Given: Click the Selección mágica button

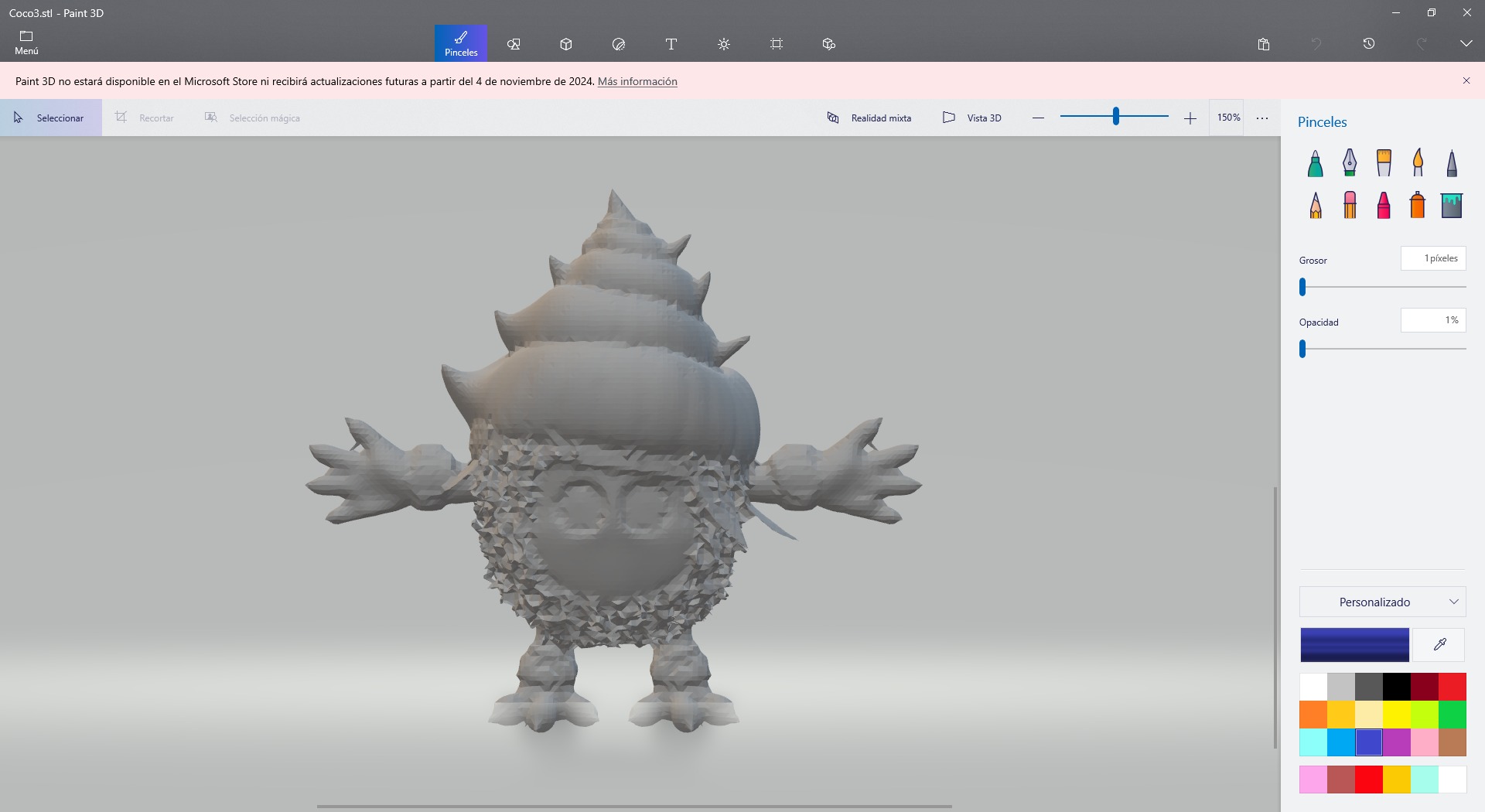Looking at the screenshot, I should click(x=252, y=118).
